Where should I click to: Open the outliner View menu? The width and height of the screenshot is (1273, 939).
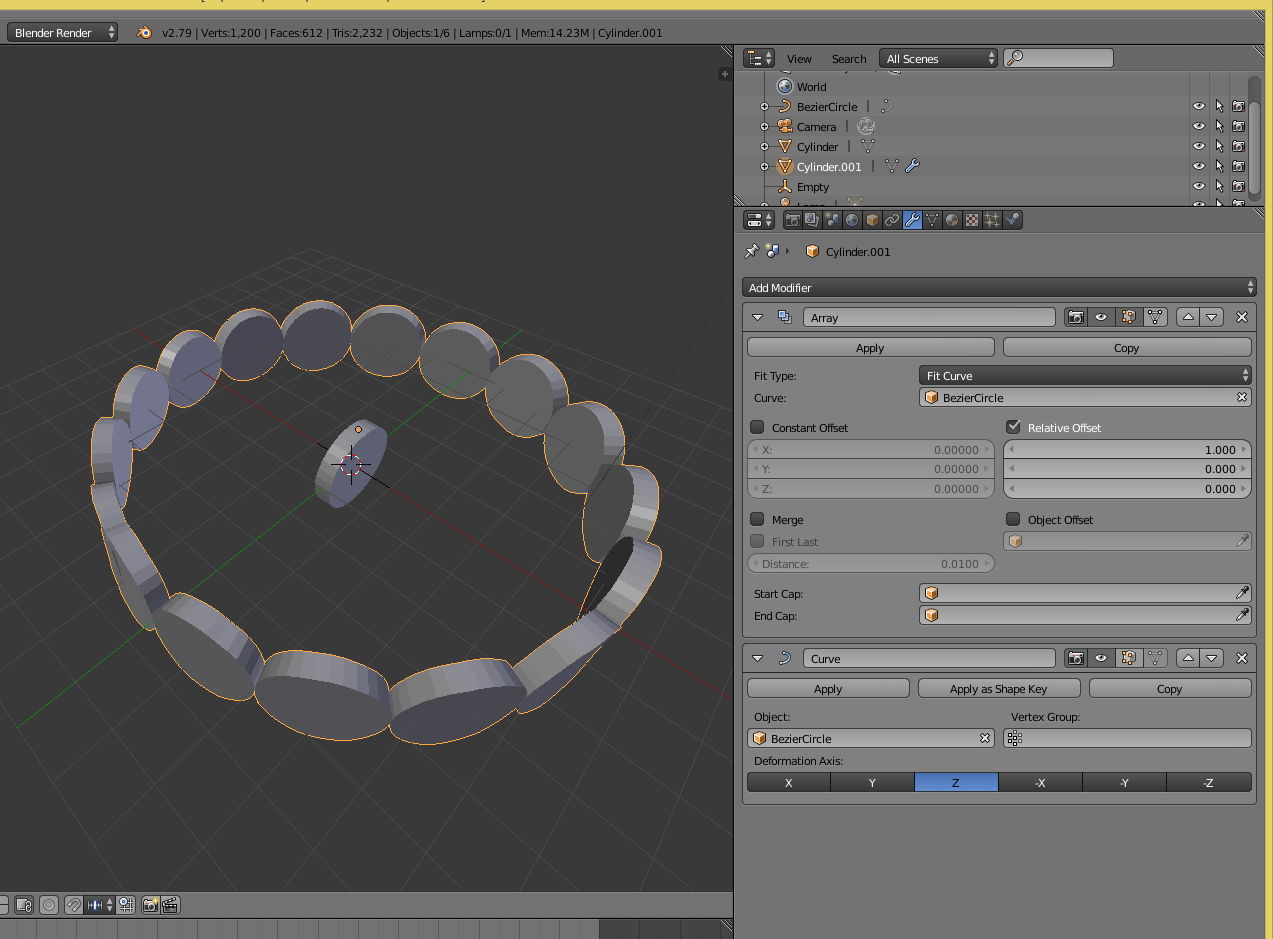[x=799, y=58]
